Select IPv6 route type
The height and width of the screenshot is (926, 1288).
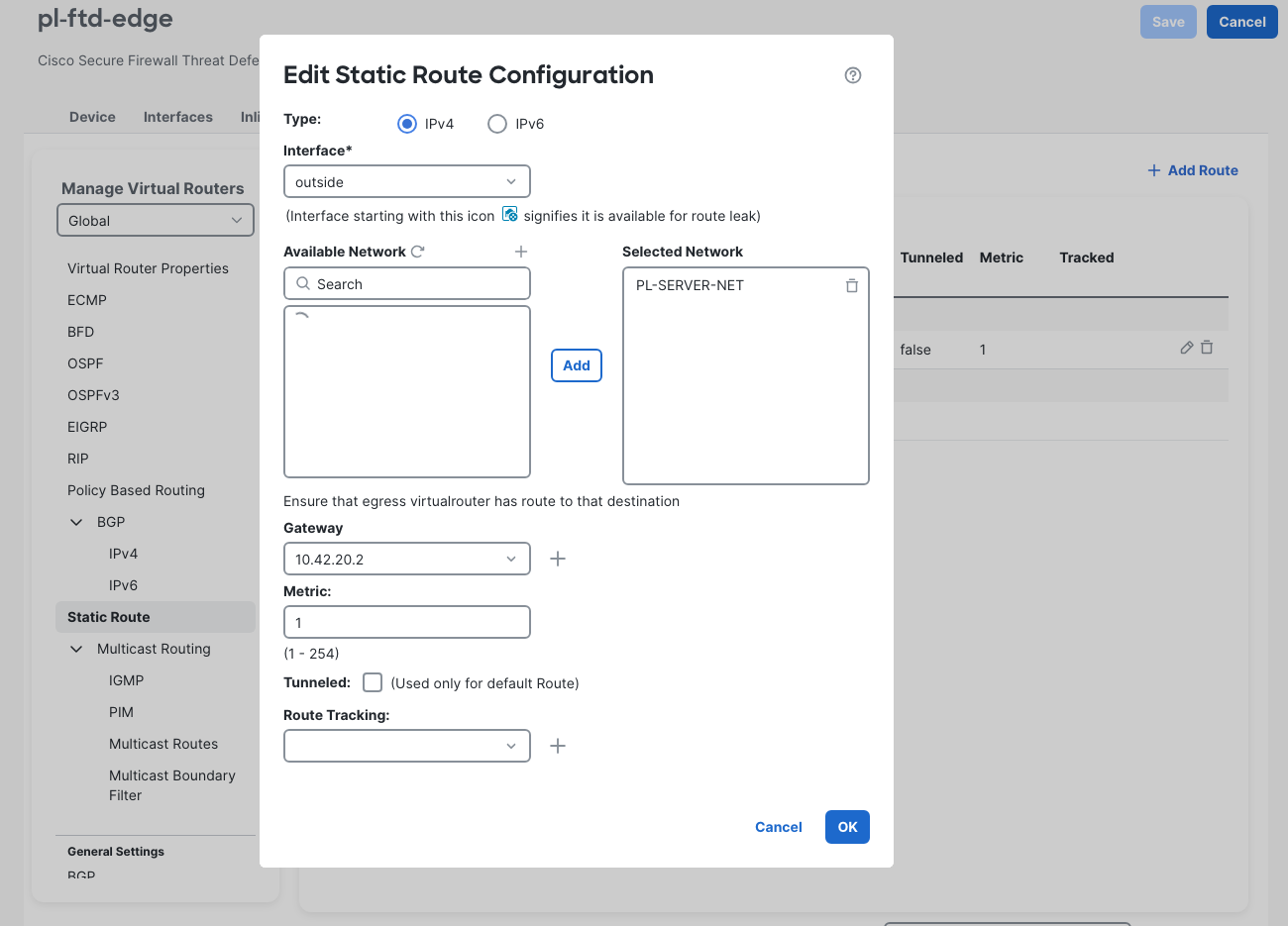tap(497, 124)
